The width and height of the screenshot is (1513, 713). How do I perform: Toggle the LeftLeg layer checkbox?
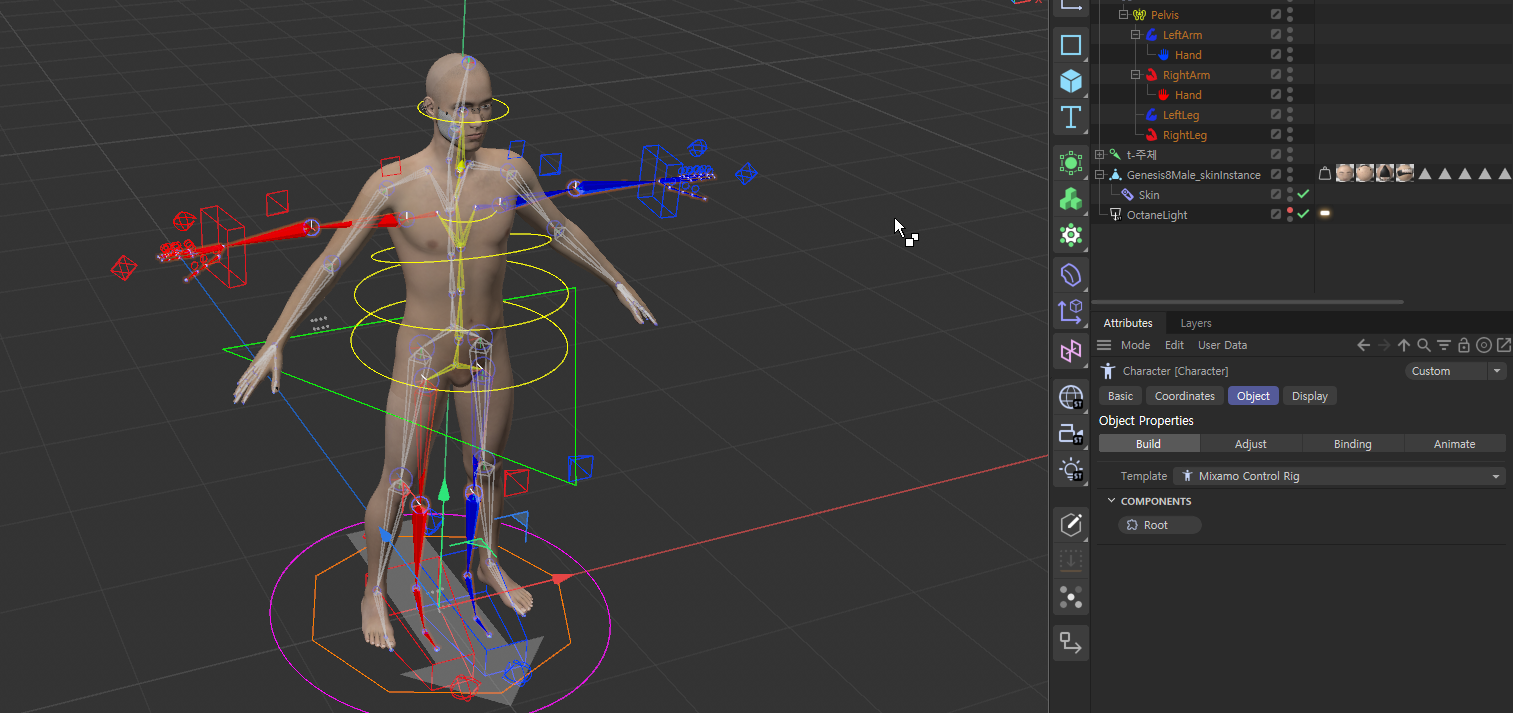click(1276, 115)
